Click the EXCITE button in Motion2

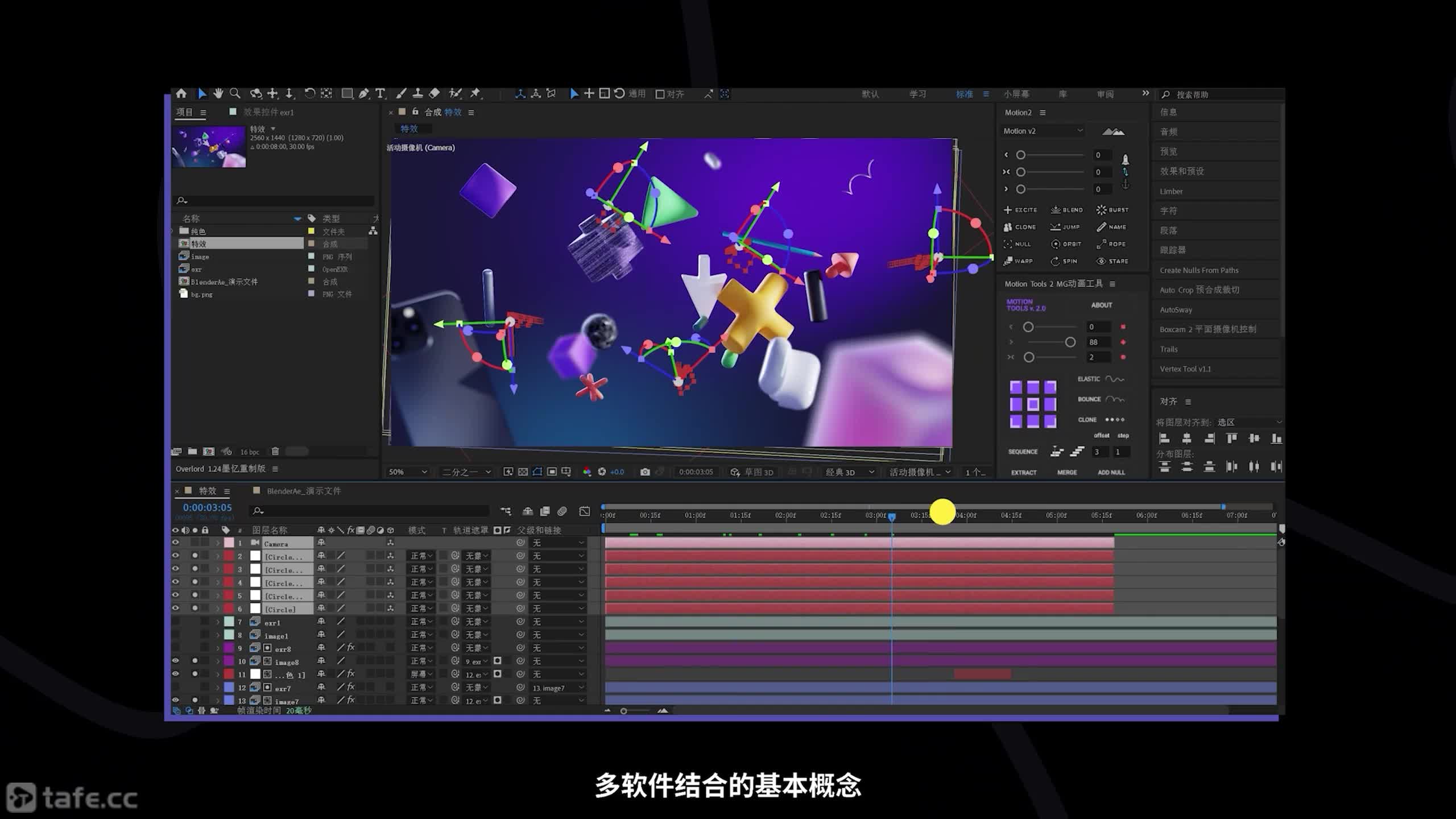click(1020, 210)
